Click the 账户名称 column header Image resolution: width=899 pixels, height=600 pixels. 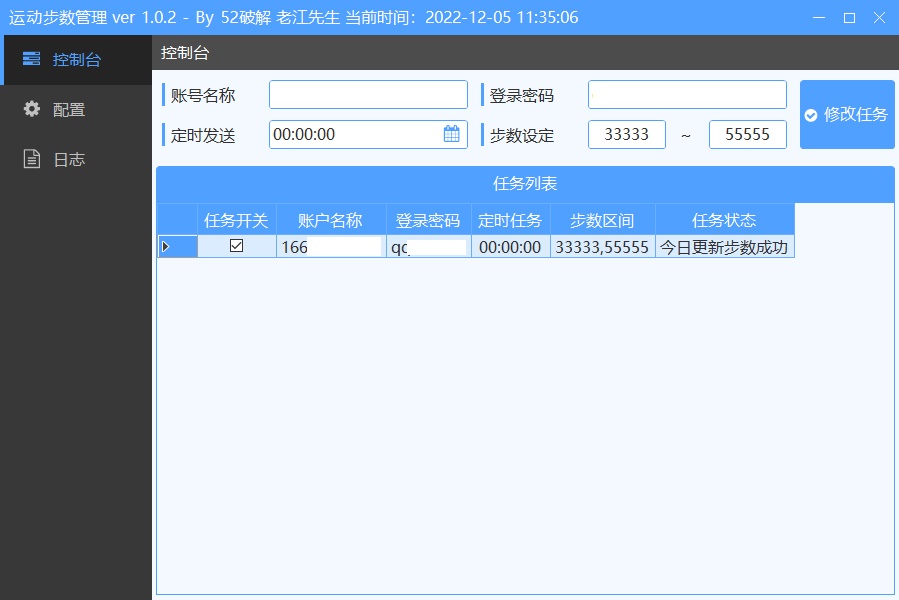330,220
